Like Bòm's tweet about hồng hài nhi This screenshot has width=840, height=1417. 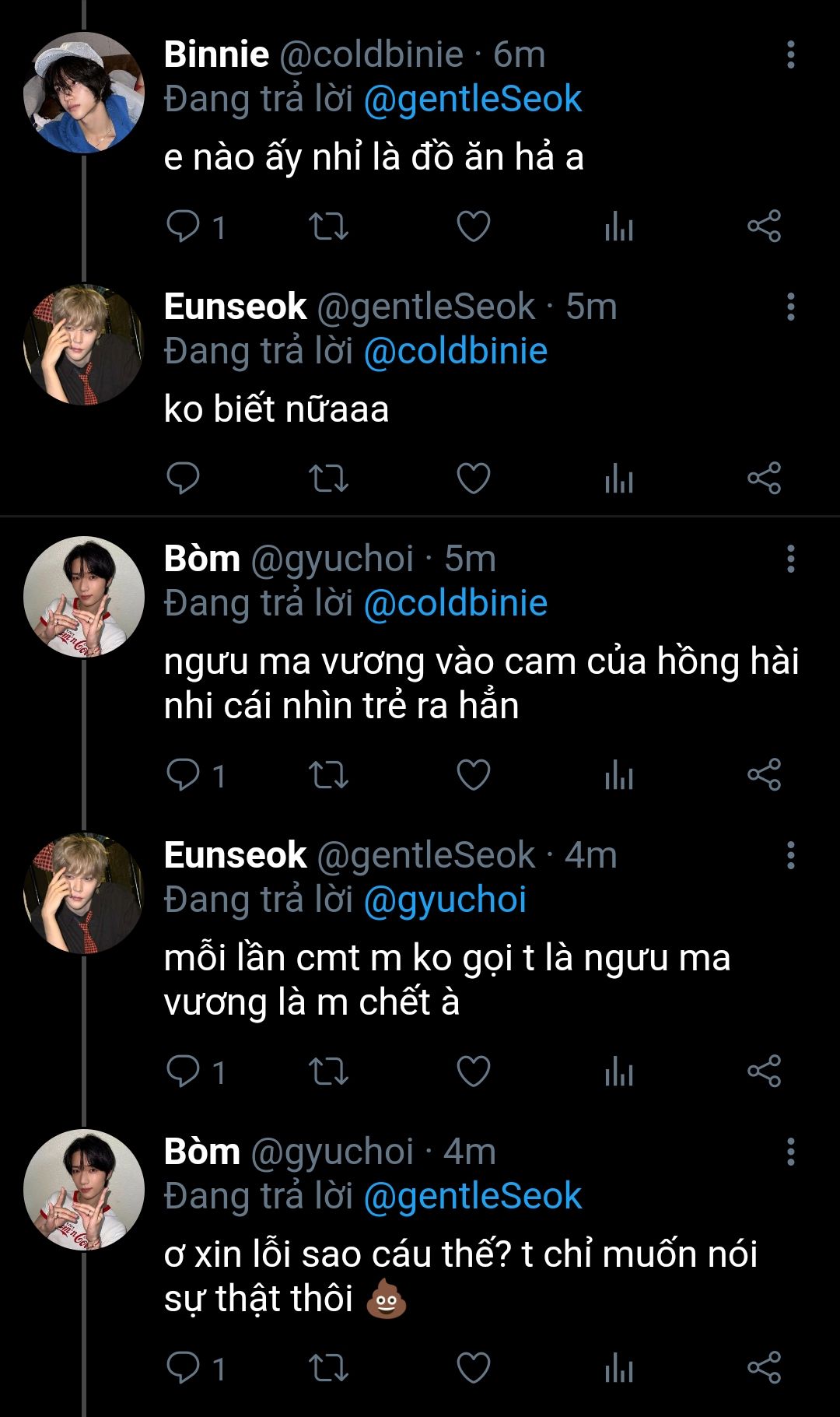pyautogui.click(x=473, y=775)
